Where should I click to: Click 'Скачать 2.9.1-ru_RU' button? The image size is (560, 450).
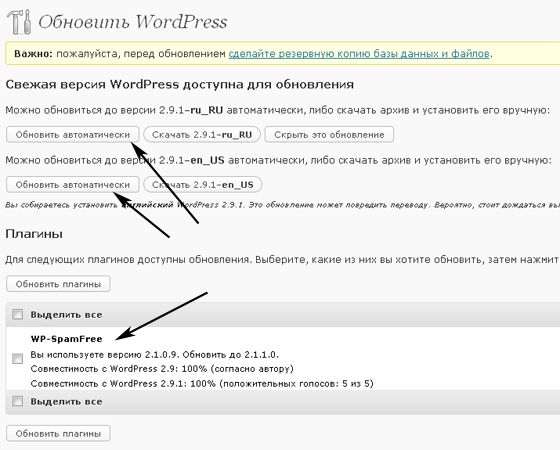pyautogui.click(x=202, y=135)
